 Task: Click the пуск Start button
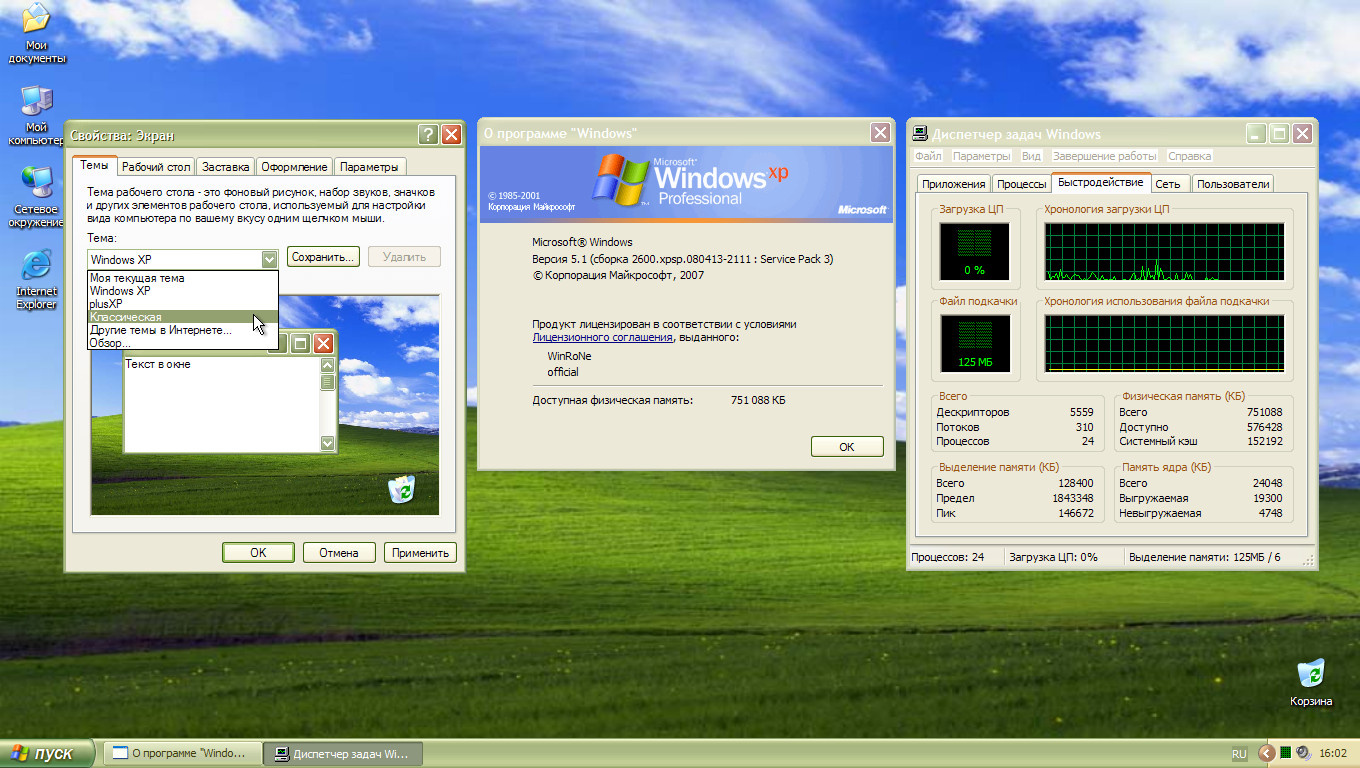[48, 753]
